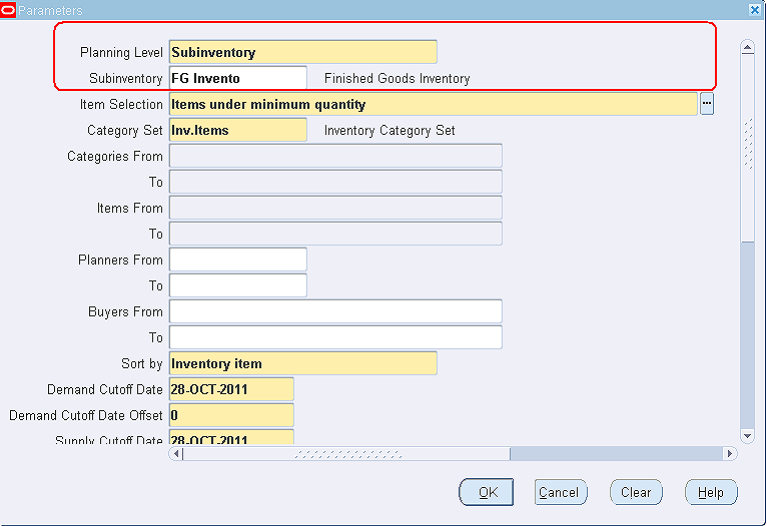Click the Subinventory field showing FG Invento

(238, 78)
